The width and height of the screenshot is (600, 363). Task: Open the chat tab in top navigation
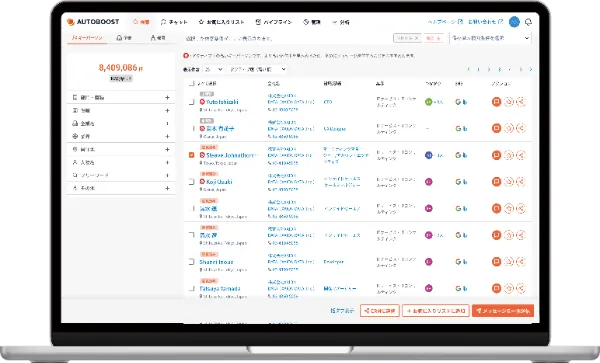pos(174,22)
